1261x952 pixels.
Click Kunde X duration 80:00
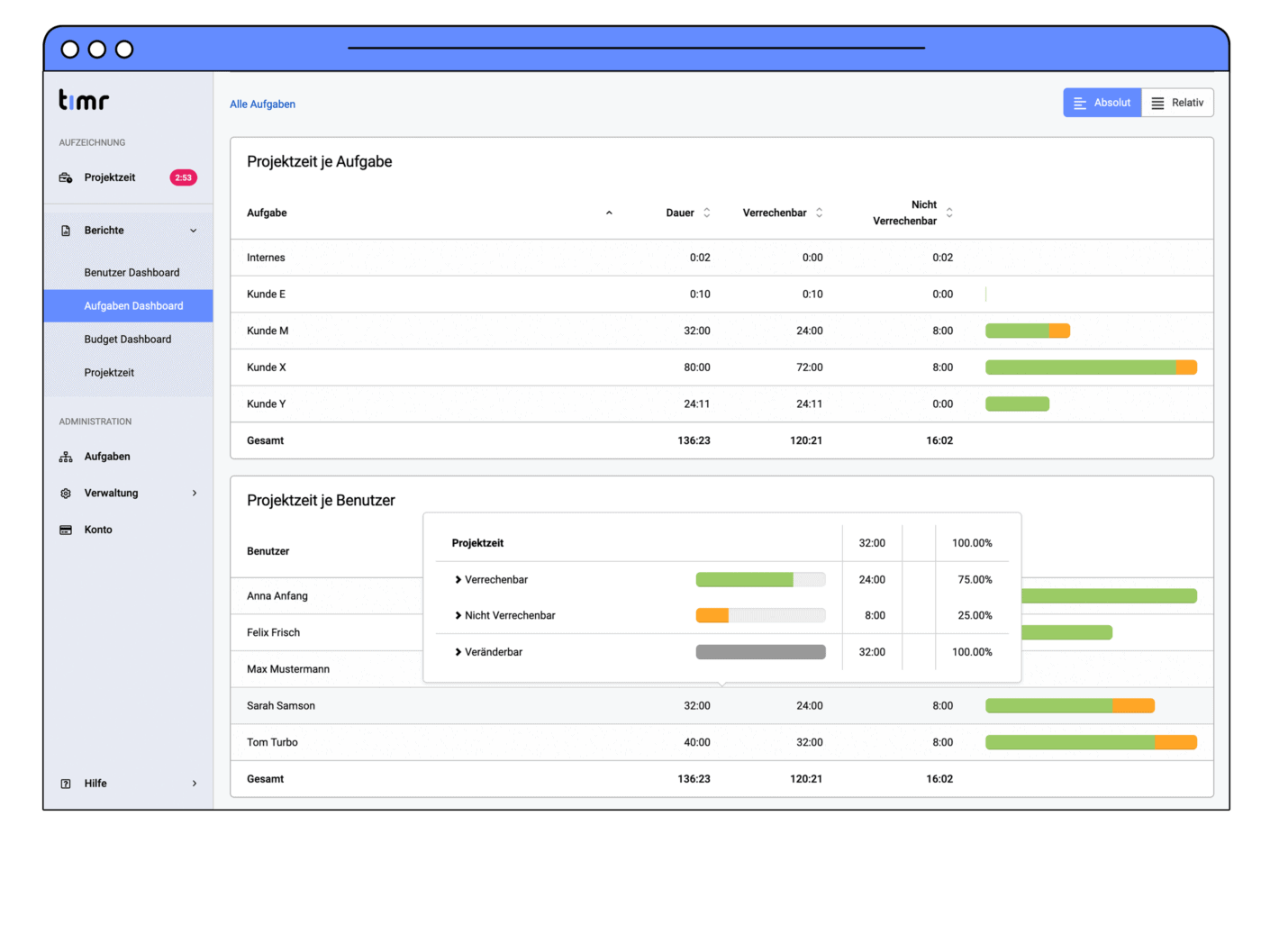click(697, 367)
